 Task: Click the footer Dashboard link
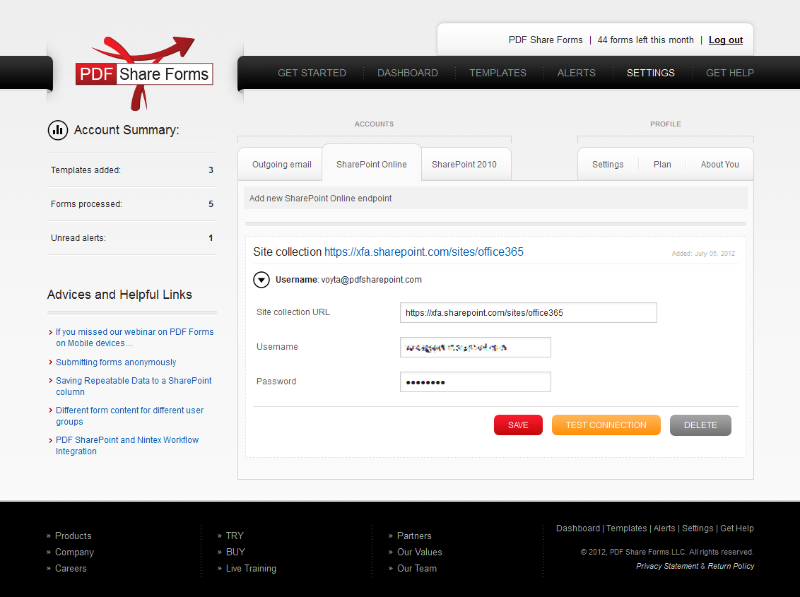(x=578, y=528)
